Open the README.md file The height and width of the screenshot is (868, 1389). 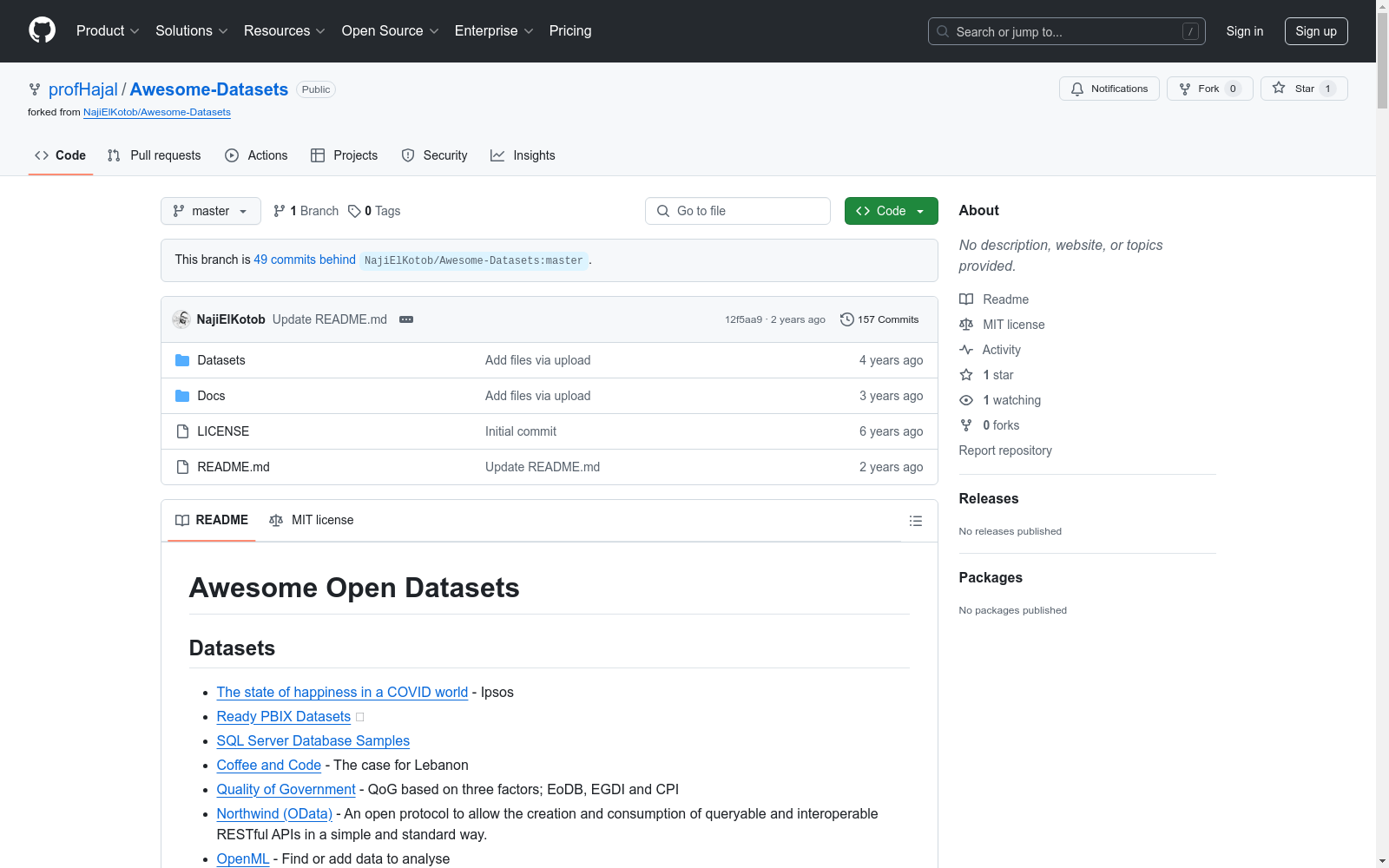point(234,467)
